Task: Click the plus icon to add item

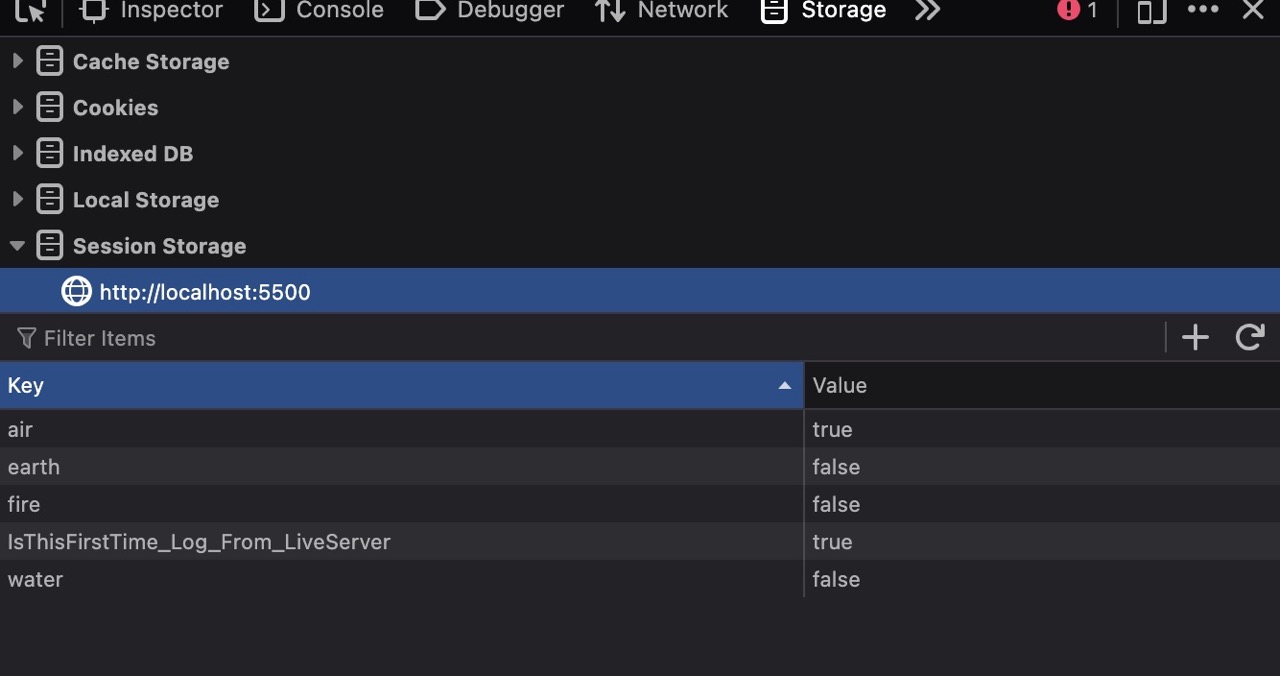Action: click(x=1194, y=337)
